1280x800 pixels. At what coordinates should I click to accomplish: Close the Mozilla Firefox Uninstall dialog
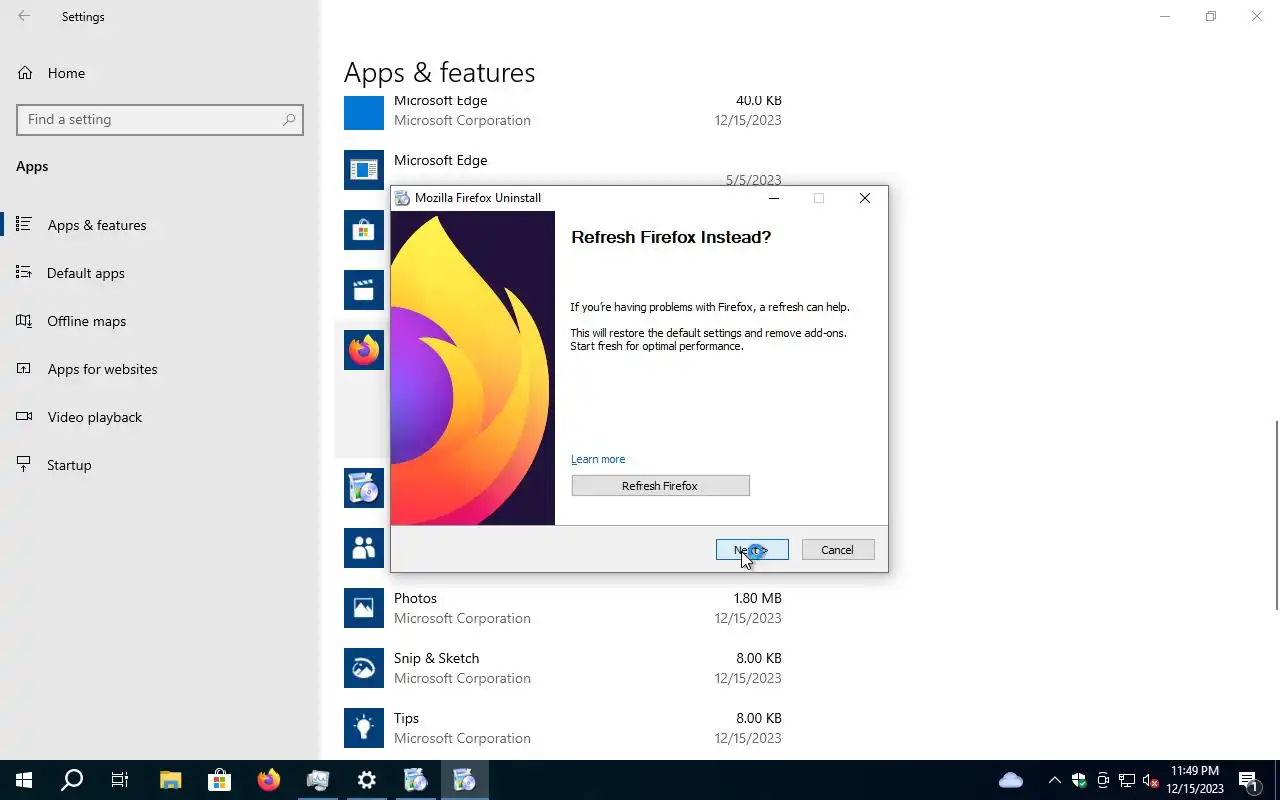865,198
